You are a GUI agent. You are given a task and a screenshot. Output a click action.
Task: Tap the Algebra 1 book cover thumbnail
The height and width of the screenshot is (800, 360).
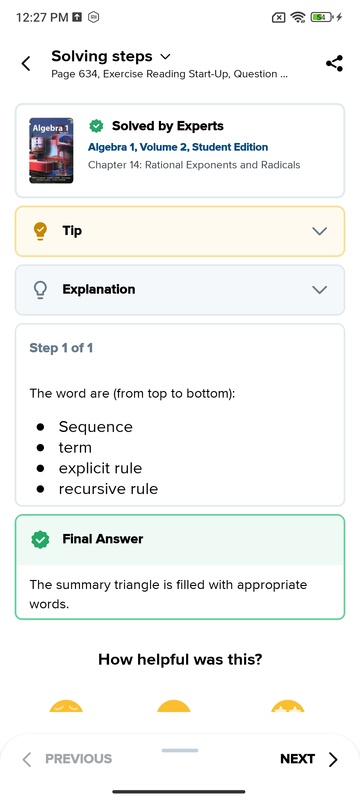coord(51,151)
